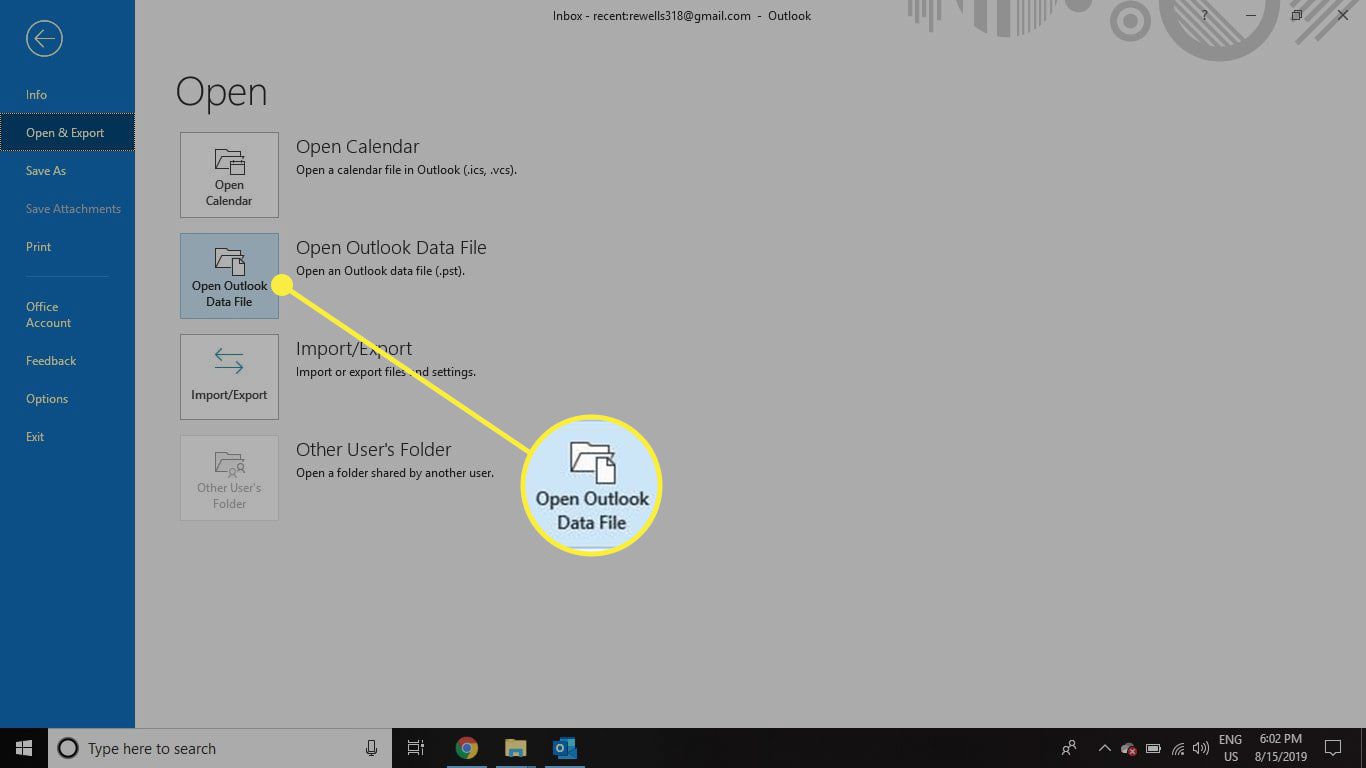Open the Windows Start menu

point(24,748)
